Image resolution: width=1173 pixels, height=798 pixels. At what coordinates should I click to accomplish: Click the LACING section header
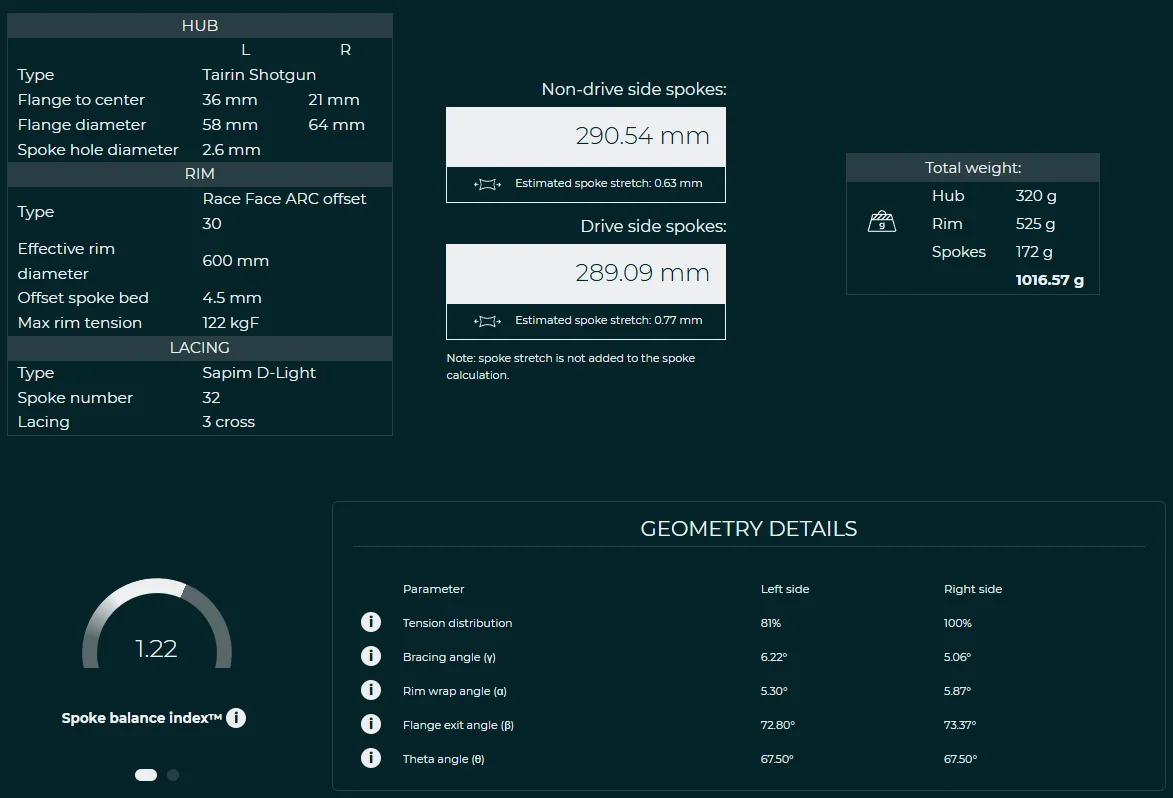point(200,348)
